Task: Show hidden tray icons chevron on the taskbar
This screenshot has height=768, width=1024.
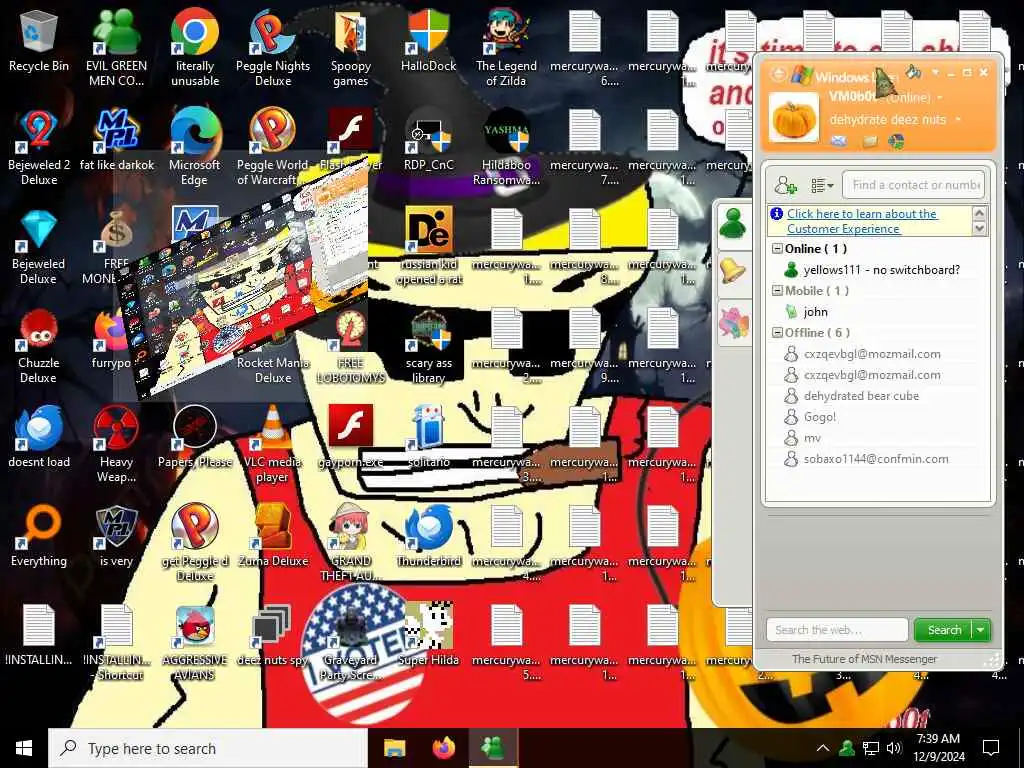Action: click(x=822, y=748)
